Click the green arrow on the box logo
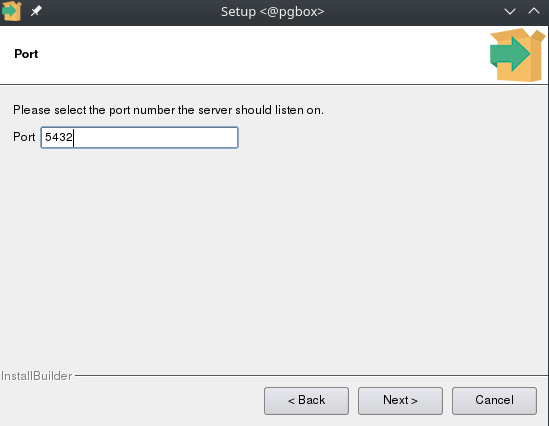This screenshot has width=549, height=426. 510,54
